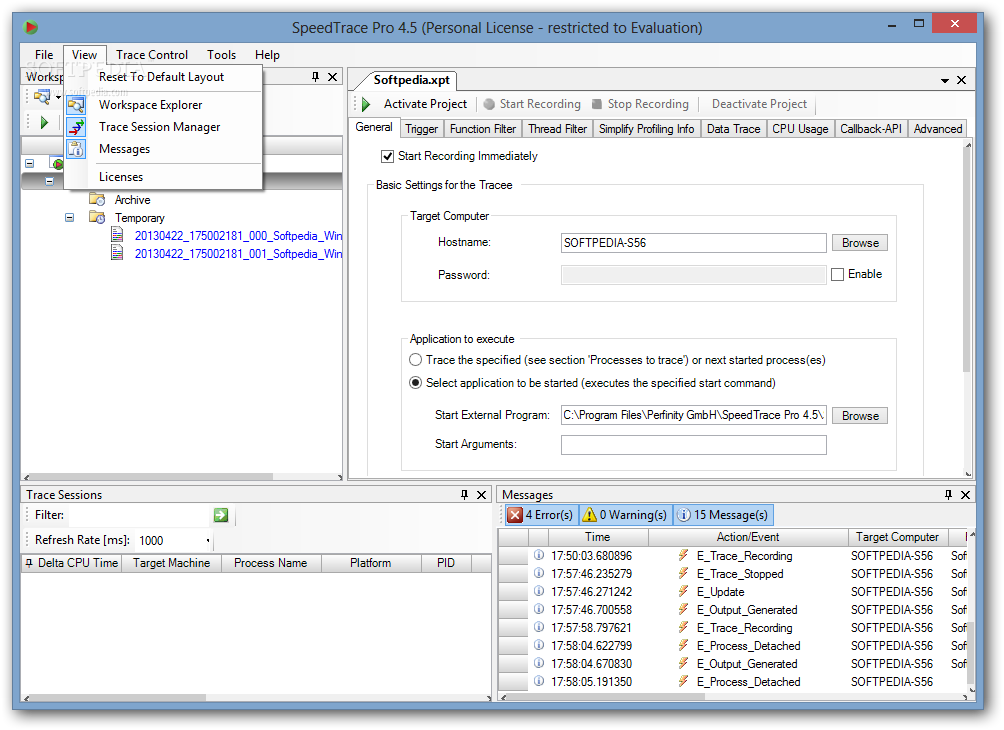
Task: Open the Refresh Rate dropdown
Action: pyautogui.click(x=208, y=541)
